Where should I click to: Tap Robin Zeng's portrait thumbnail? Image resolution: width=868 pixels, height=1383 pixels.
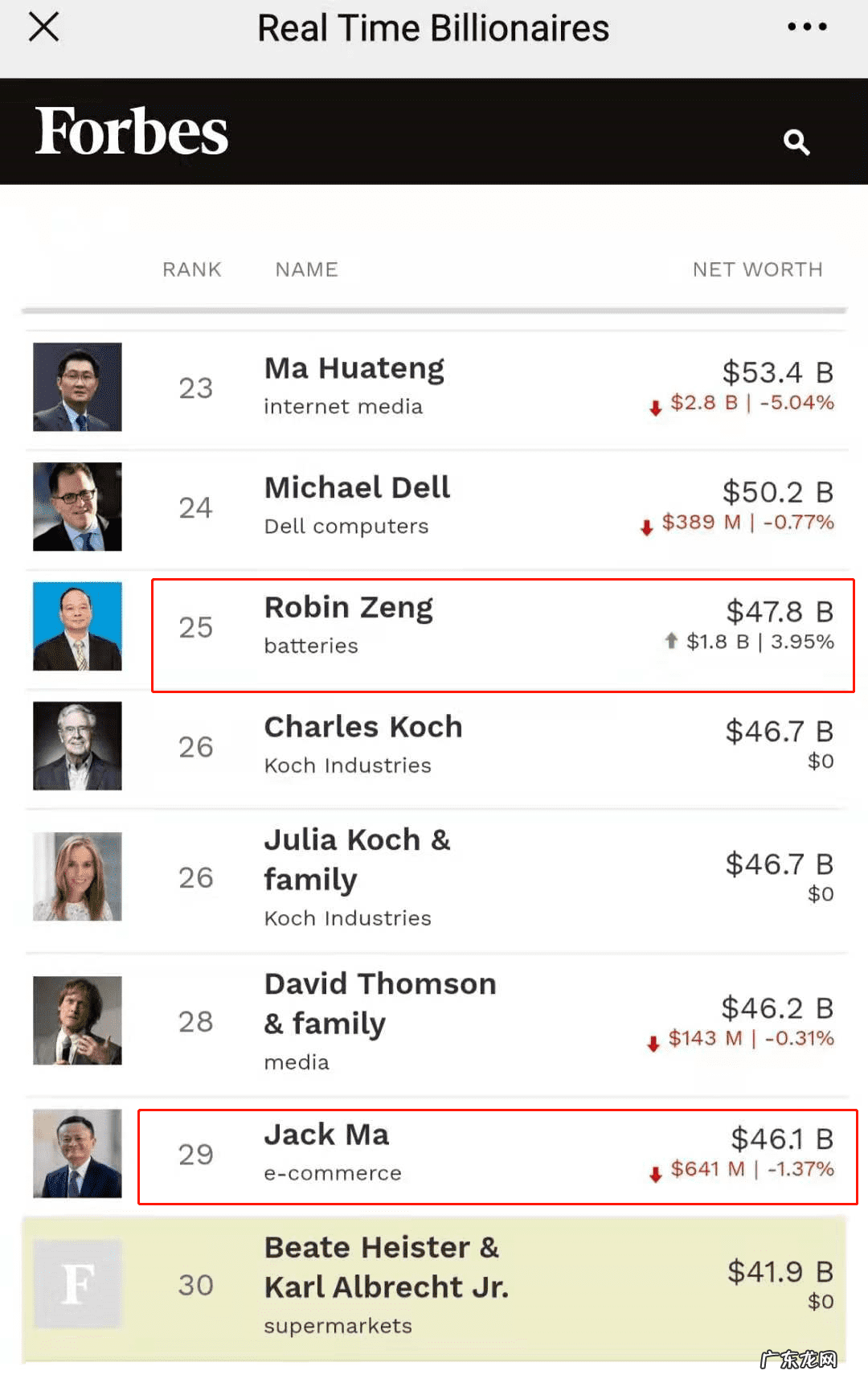(77, 626)
